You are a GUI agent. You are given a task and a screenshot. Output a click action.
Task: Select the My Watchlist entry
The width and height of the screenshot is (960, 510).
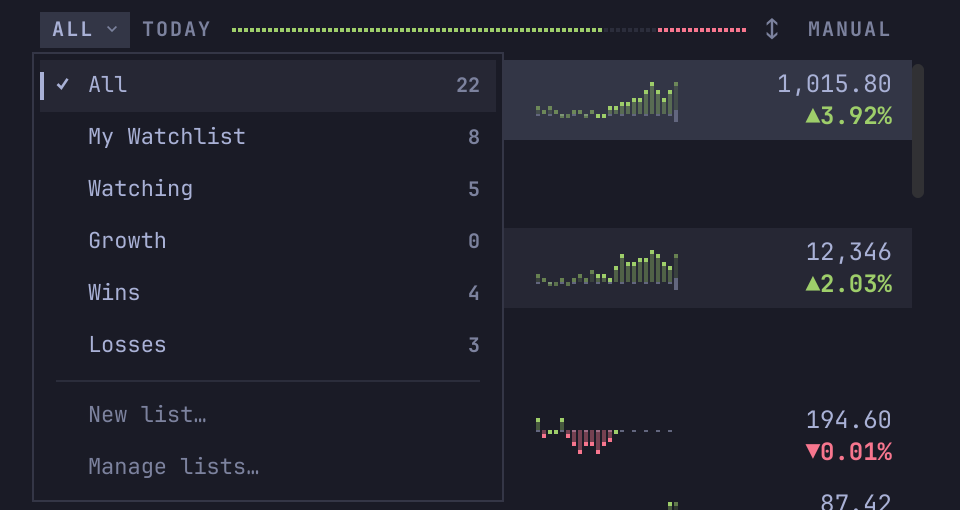[x=268, y=137]
